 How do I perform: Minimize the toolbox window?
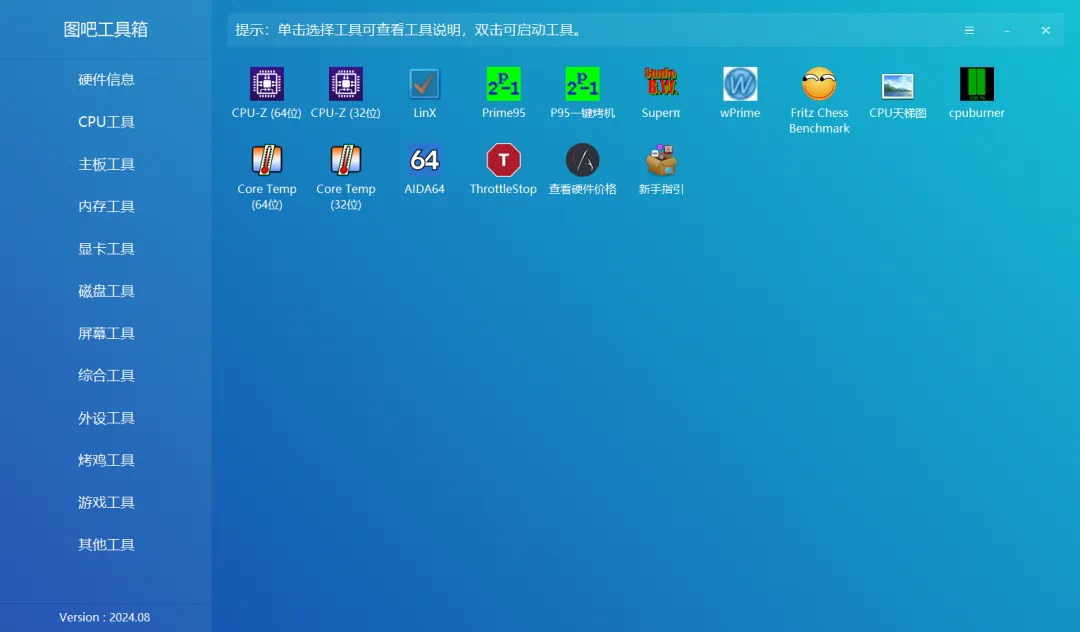[1007, 30]
